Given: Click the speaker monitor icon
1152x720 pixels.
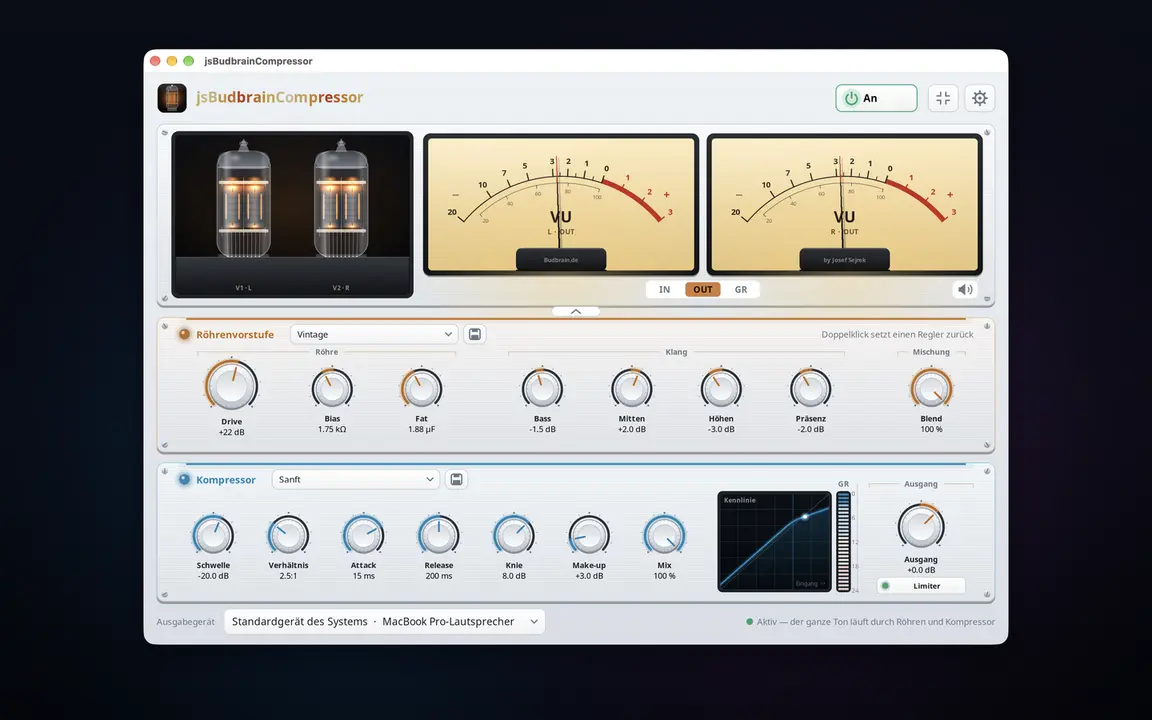Looking at the screenshot, I should pos(965,289).
